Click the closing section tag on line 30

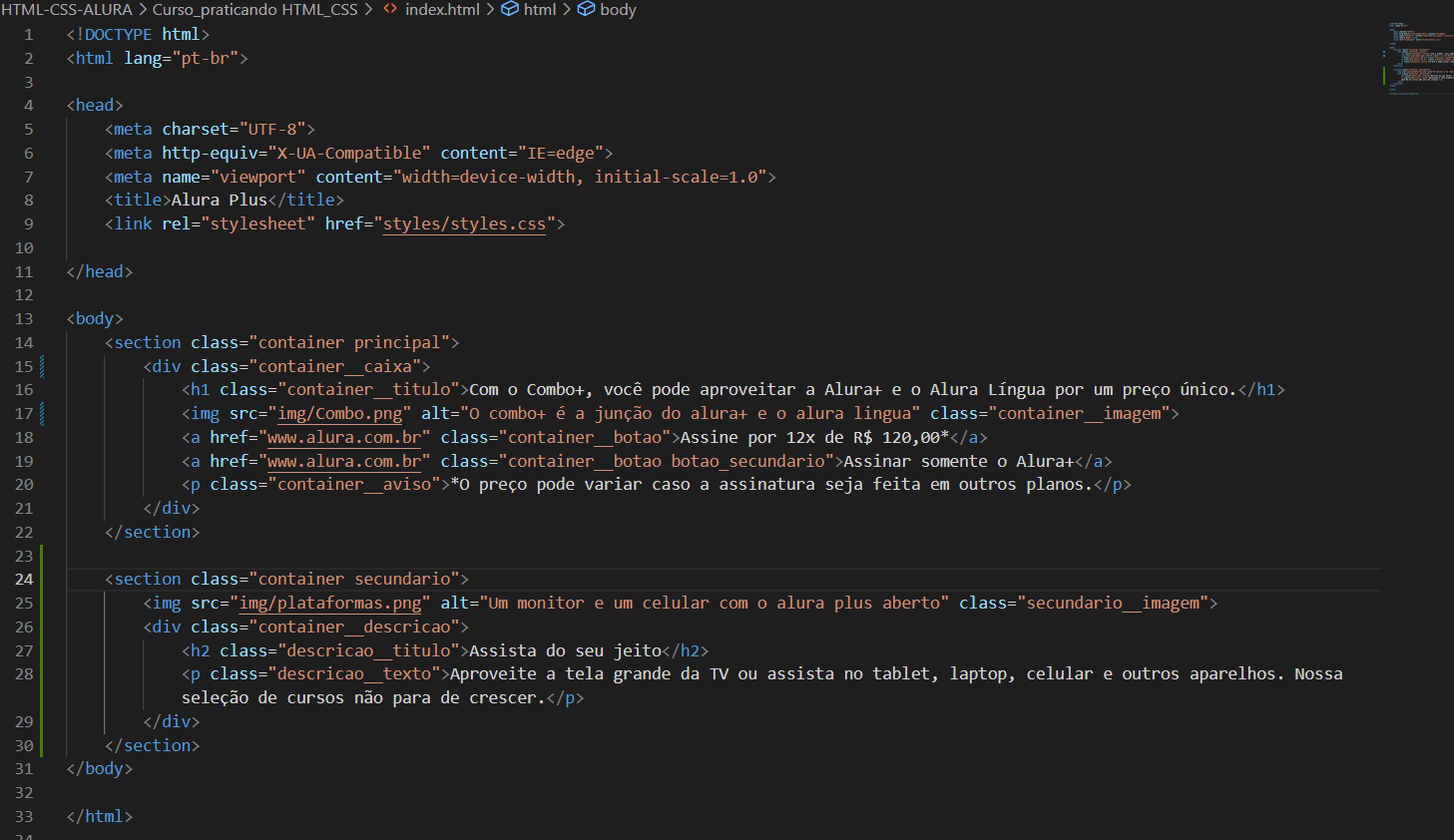pos(153,746)
